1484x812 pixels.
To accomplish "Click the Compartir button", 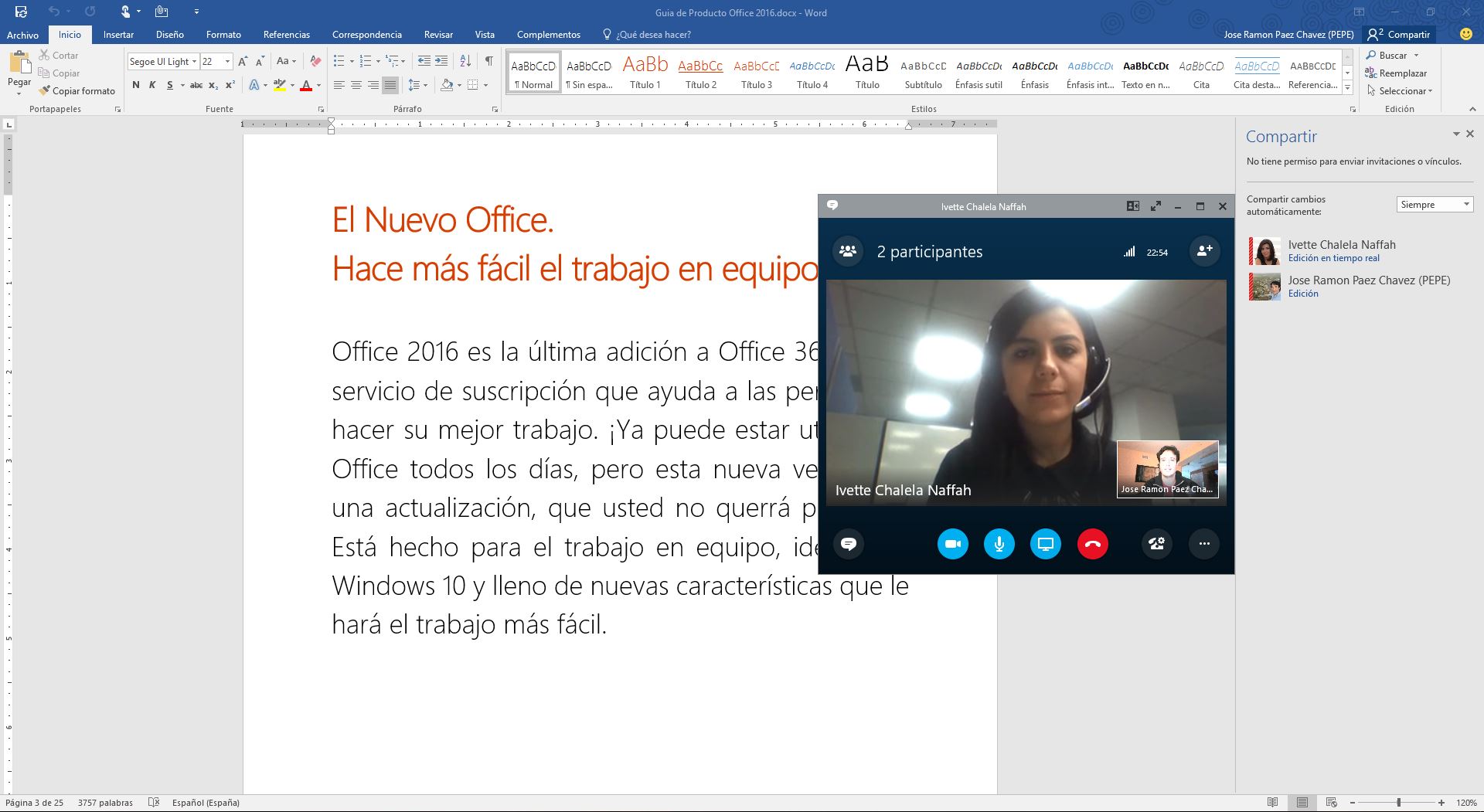I will pyautogui.click(x=1399, y=34).
